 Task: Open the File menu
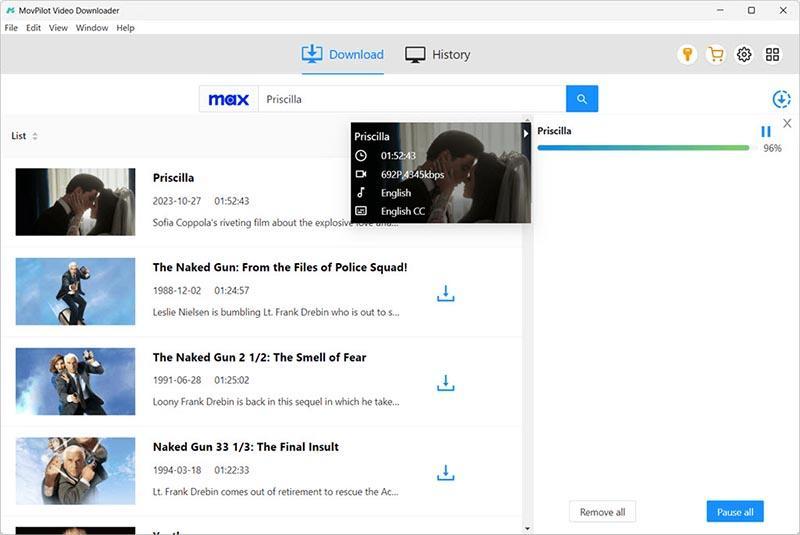point(11,28)
